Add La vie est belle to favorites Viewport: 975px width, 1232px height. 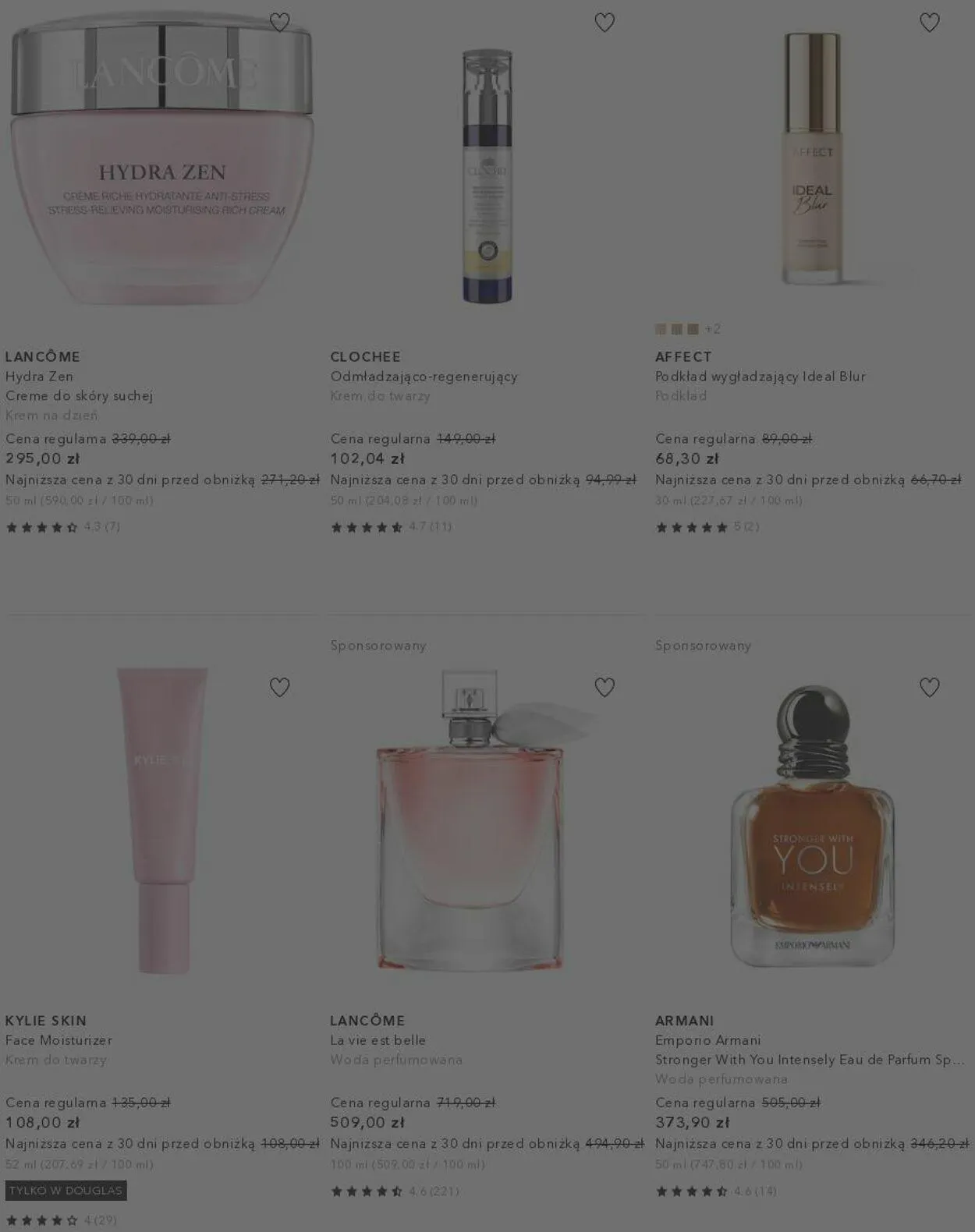pyautogui.click(x=604, y=687)
